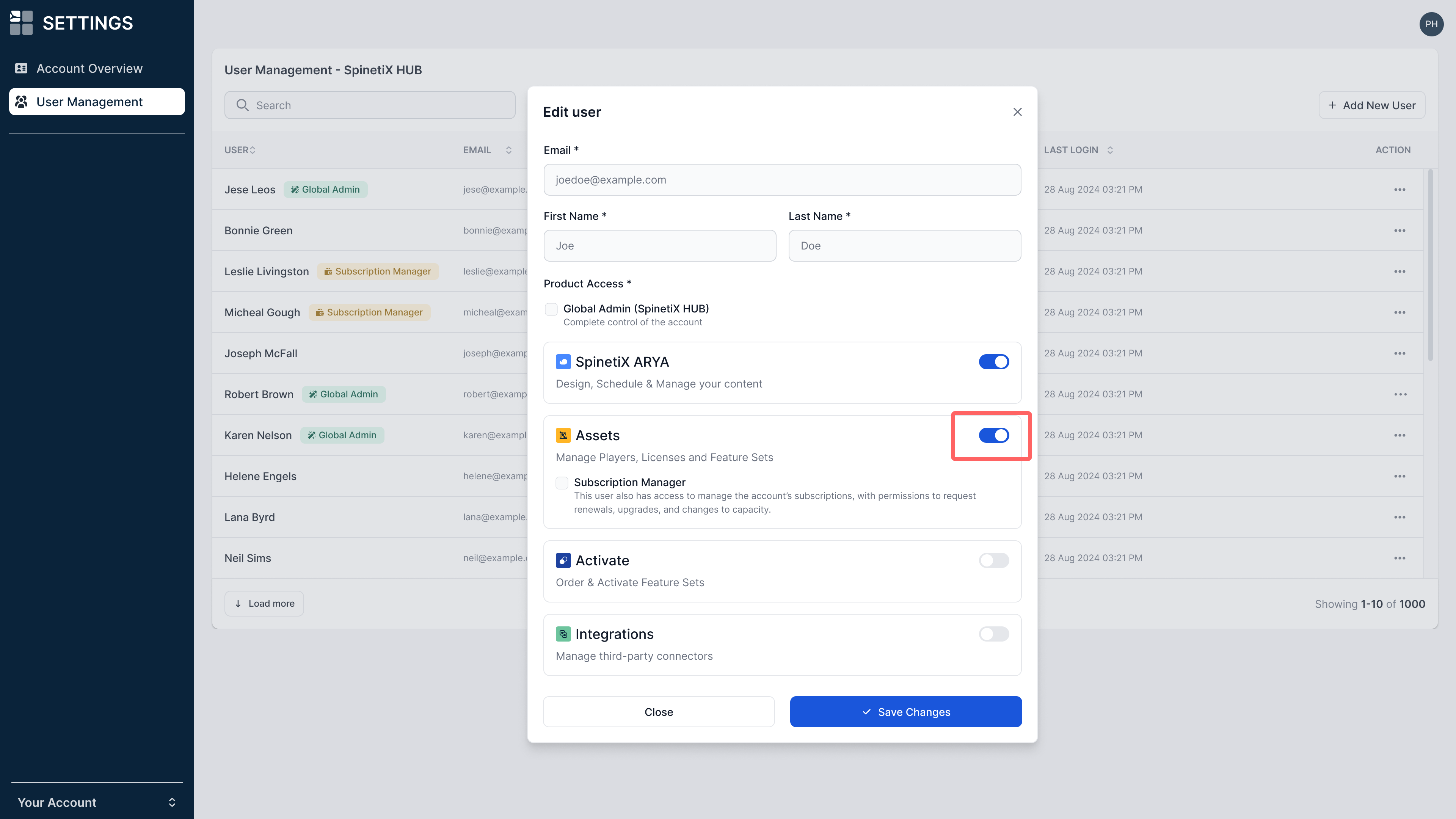The height and width of the screenshot is (819, 1456).
Task: Select the Lana Byrd user name
Action: point(249,517)
